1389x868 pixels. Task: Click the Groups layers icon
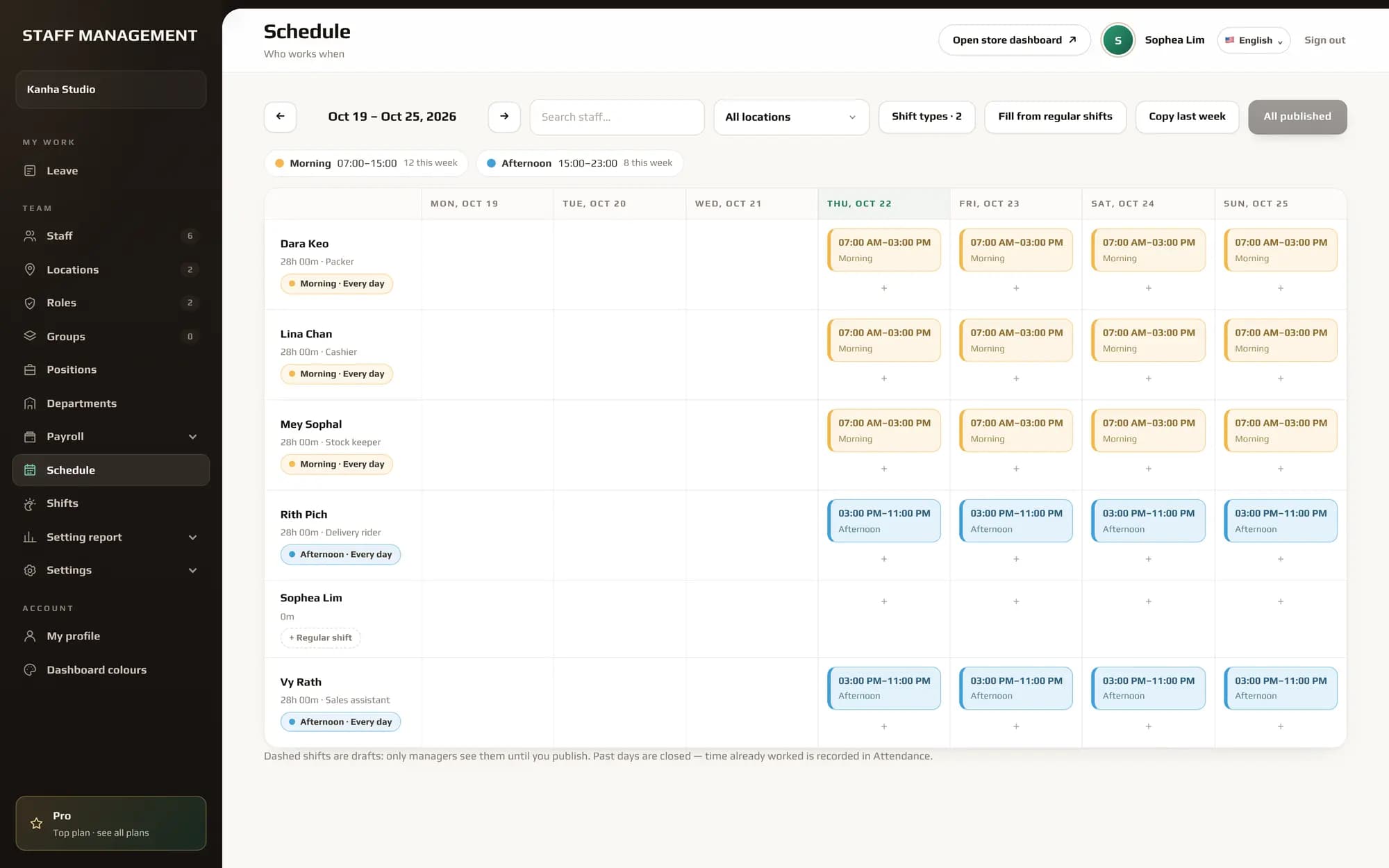click(x=30, y=336)
